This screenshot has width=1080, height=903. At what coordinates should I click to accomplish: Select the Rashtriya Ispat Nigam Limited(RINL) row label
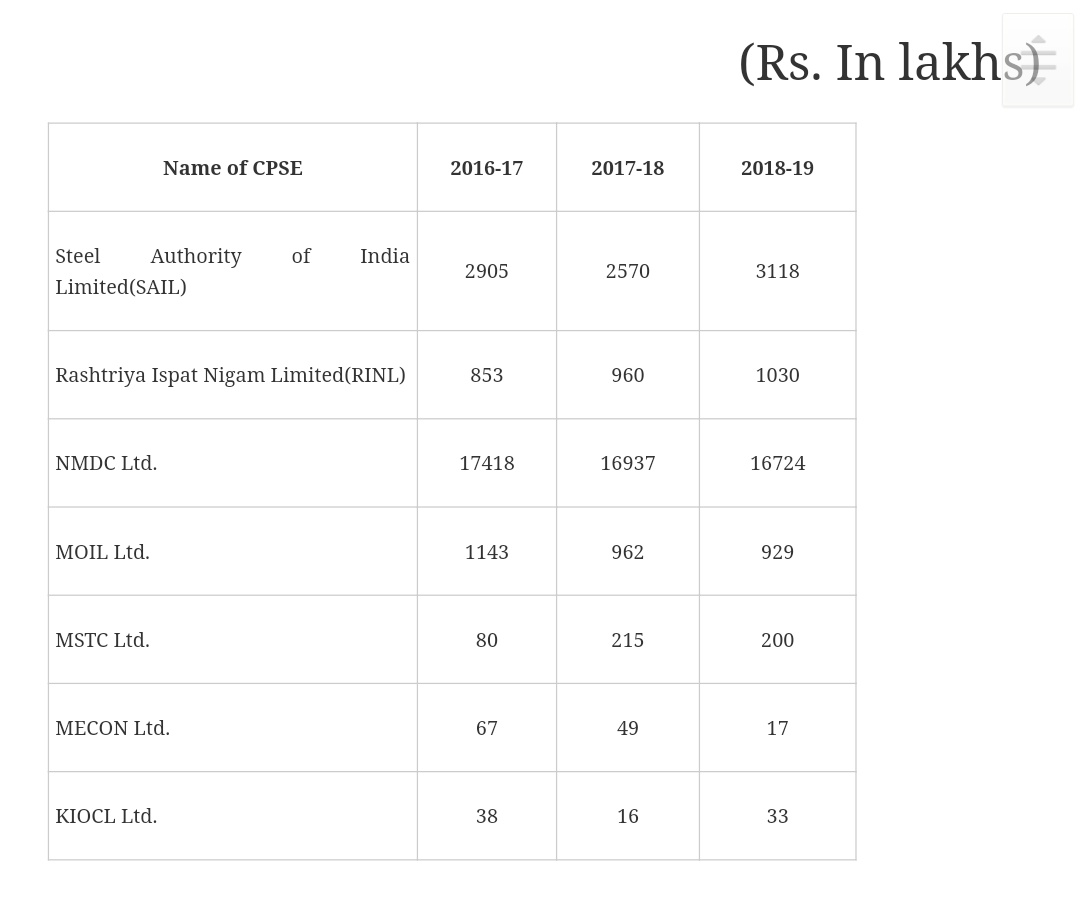tap(230, 375)
